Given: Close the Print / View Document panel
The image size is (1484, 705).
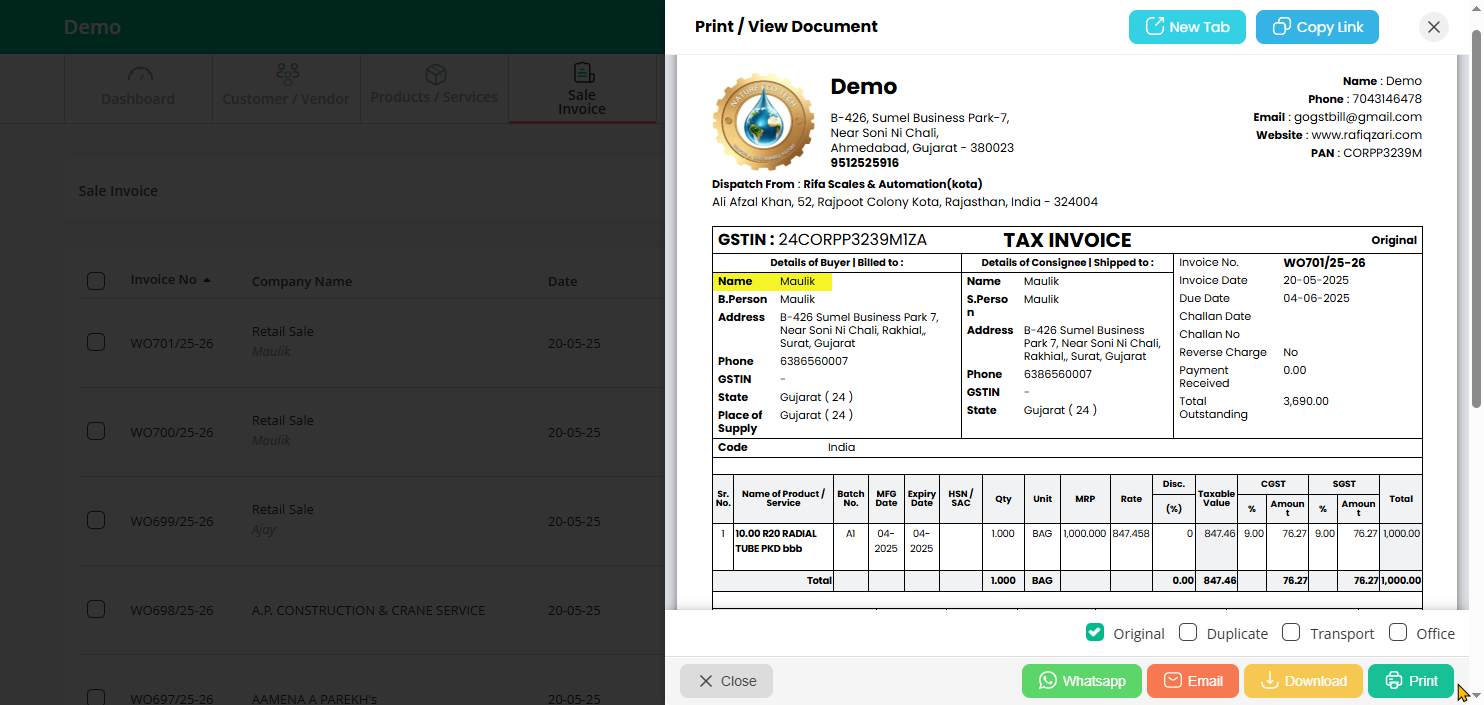Looking at the screenshot, I should click(x=1433, y=27).
